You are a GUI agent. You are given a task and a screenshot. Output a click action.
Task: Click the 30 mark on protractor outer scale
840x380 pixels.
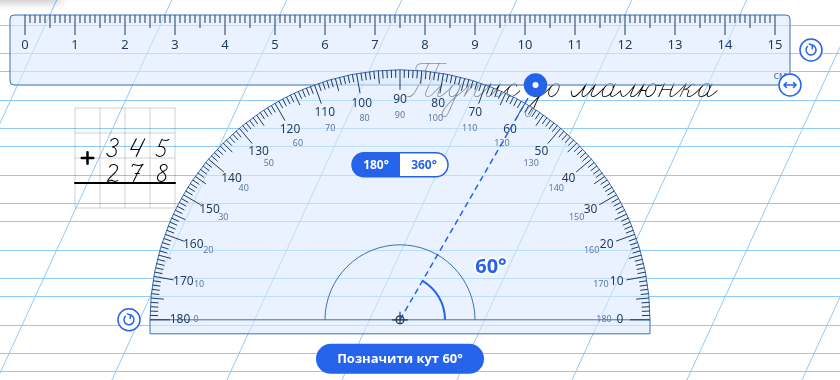point(590,208)
